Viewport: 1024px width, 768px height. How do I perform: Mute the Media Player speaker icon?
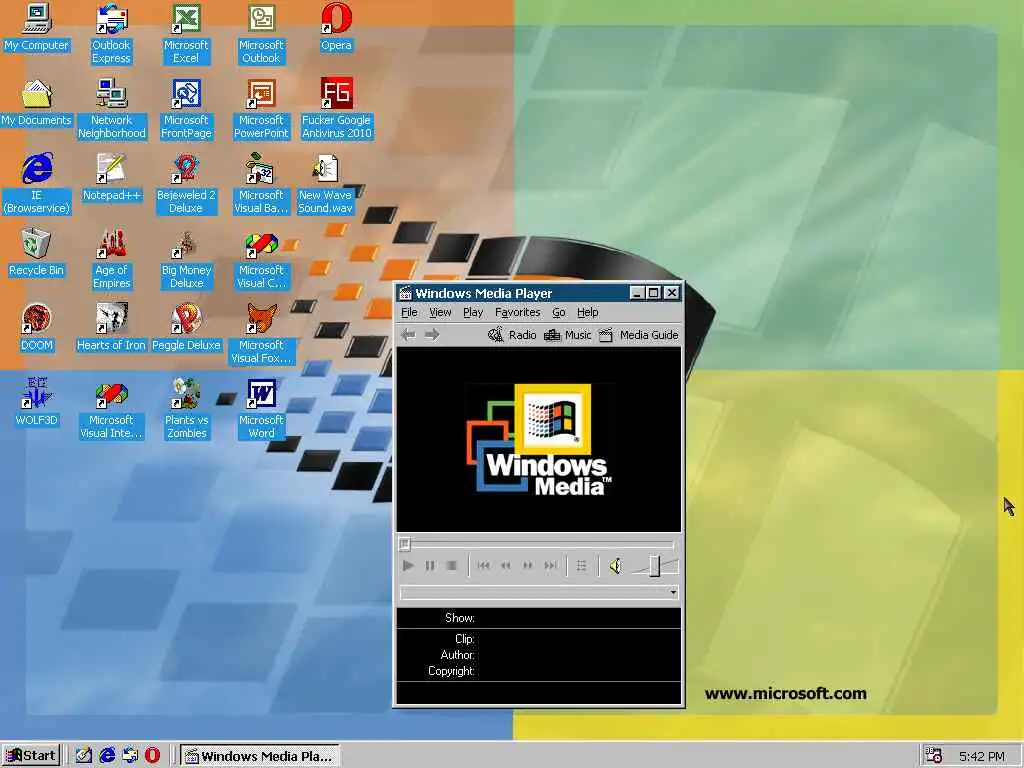coord(615,566)
